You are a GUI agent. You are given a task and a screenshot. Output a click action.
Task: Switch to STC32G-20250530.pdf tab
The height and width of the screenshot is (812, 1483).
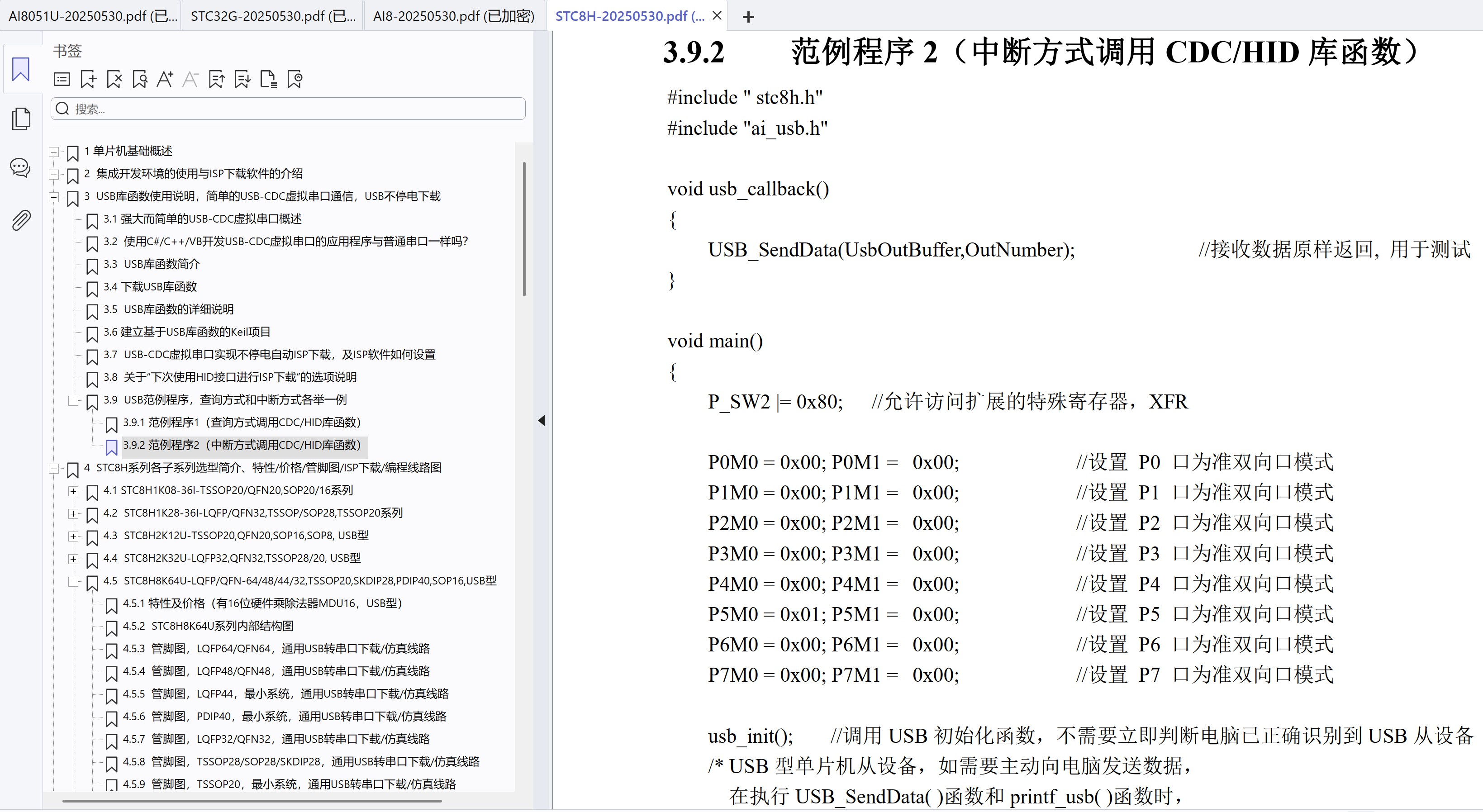[x=273, y=16]
